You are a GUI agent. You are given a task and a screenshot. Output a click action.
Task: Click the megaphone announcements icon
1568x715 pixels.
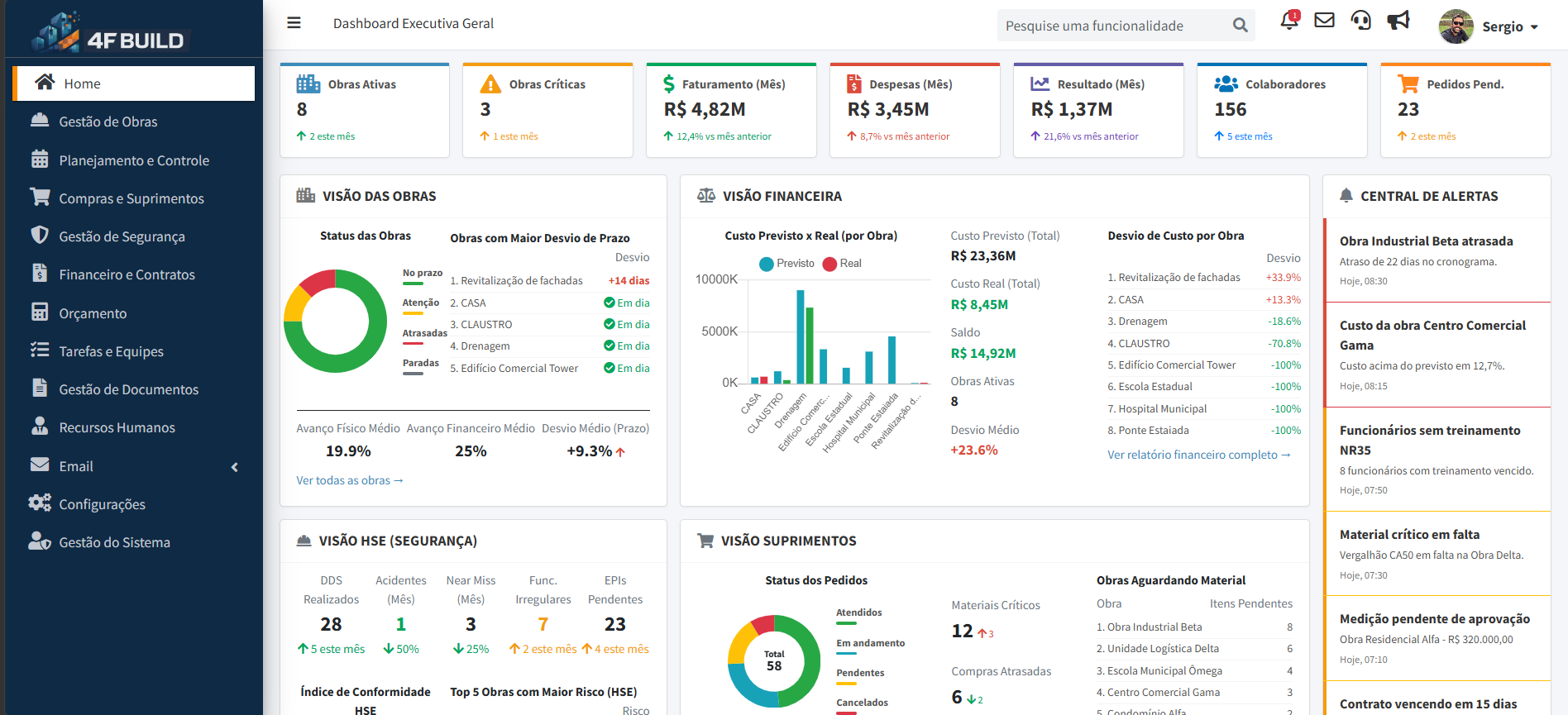(1398, 20)
